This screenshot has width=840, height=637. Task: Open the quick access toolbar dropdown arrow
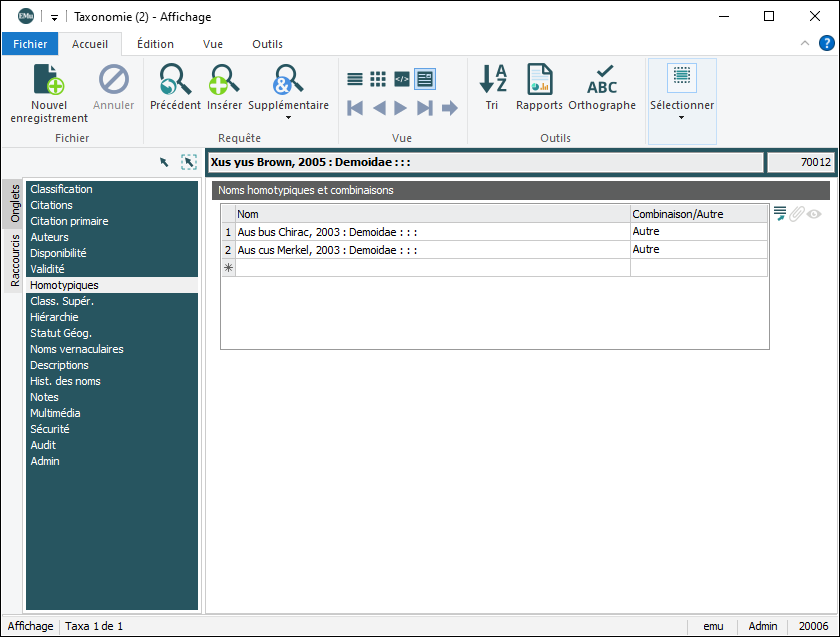[54, 17]
